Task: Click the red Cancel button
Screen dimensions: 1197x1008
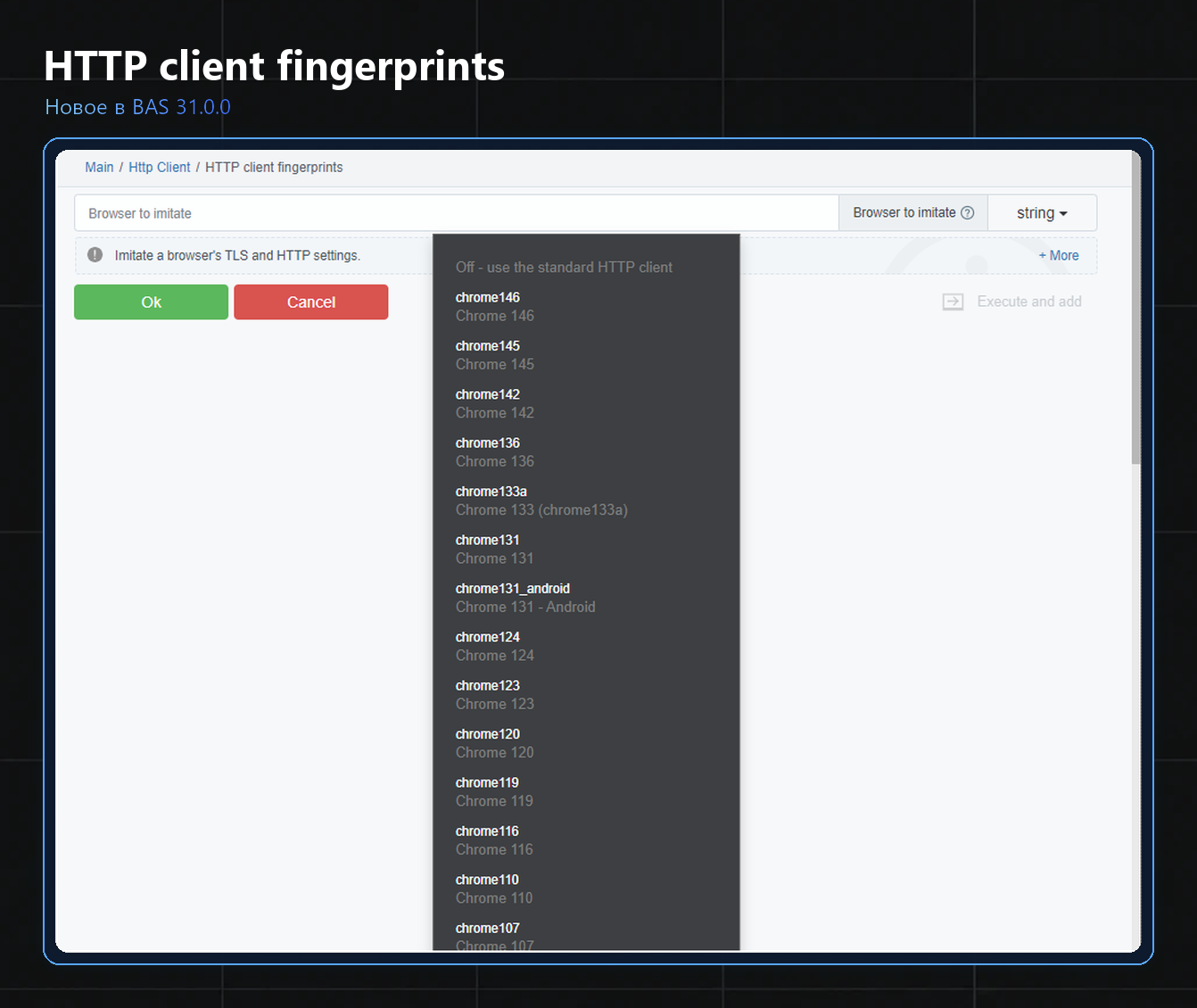Action: 310,302
